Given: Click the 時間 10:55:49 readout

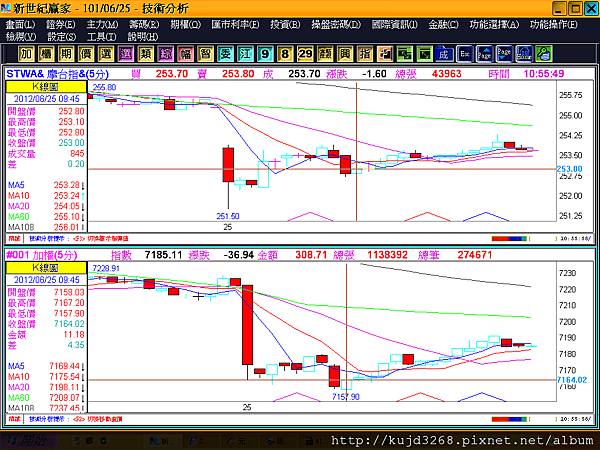Looking at the screenshot, I should (x=526, y=74).
